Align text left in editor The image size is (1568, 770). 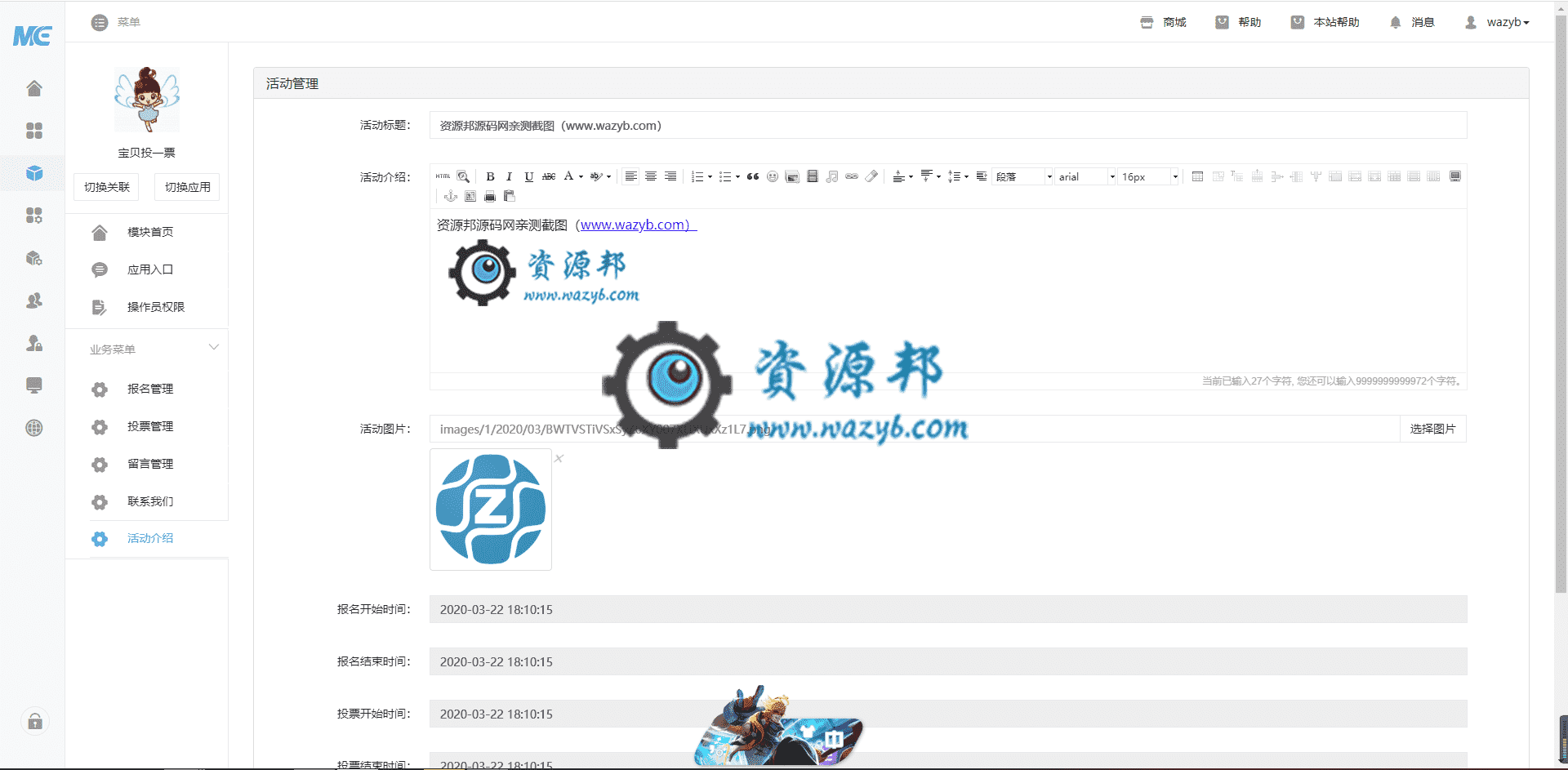click(x=631, y=176)
